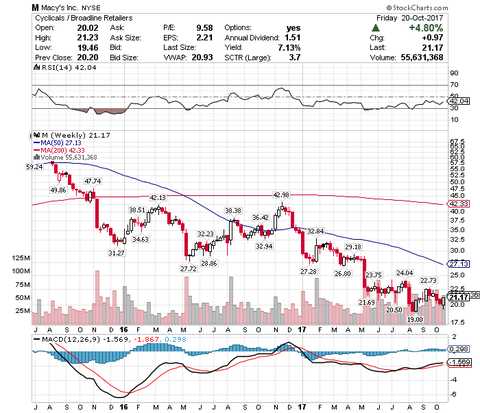Screen dimensions: 480x413
Task: Click the bold M ticker symbol header
Action: pyautogui.click(x=35, y=7)
